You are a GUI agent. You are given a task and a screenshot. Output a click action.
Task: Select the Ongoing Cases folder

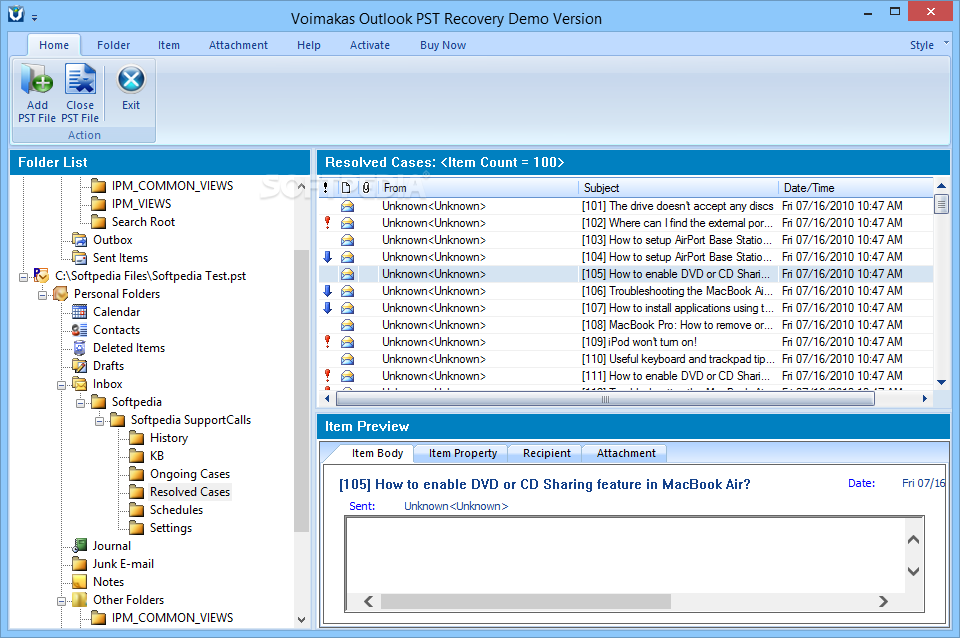click(190, 474)
